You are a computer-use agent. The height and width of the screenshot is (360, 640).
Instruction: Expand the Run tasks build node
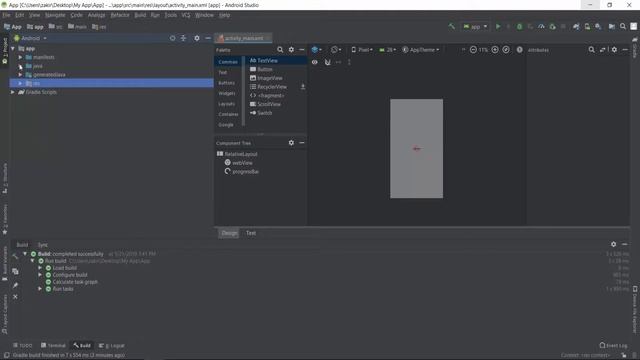point(40,289)
